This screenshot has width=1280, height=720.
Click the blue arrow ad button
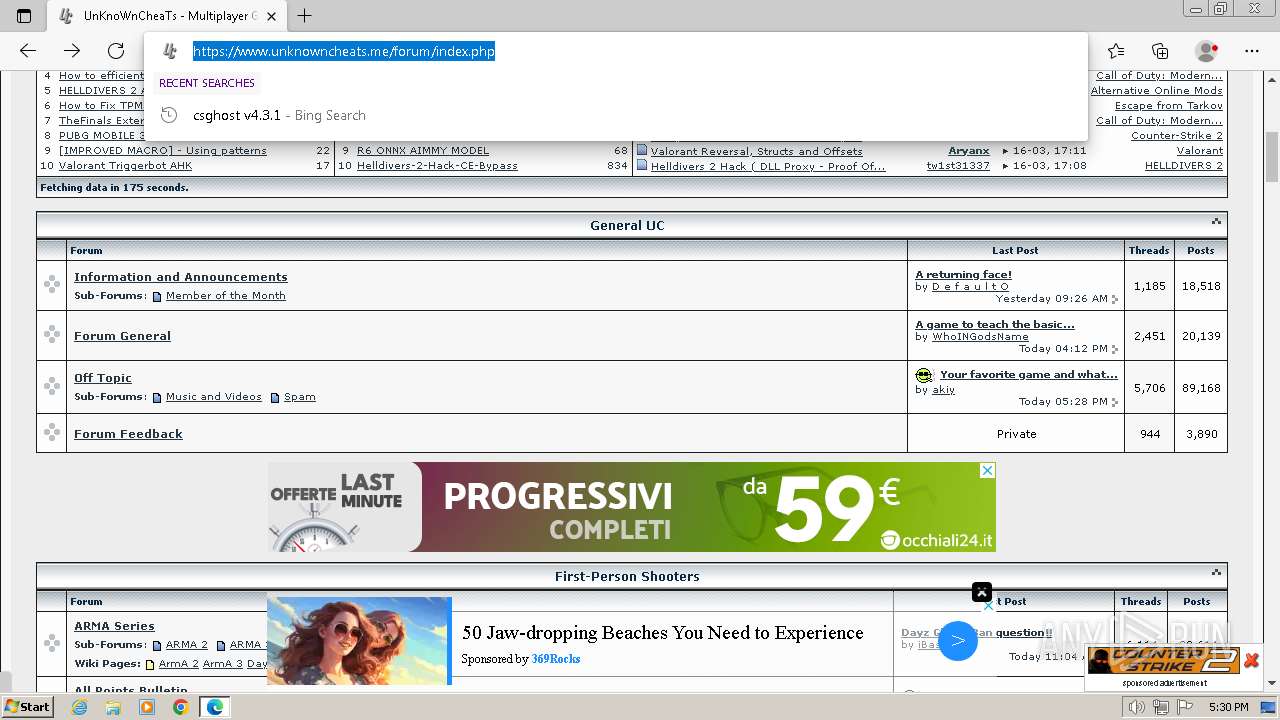pyautogui.click(x=957, y=641)
